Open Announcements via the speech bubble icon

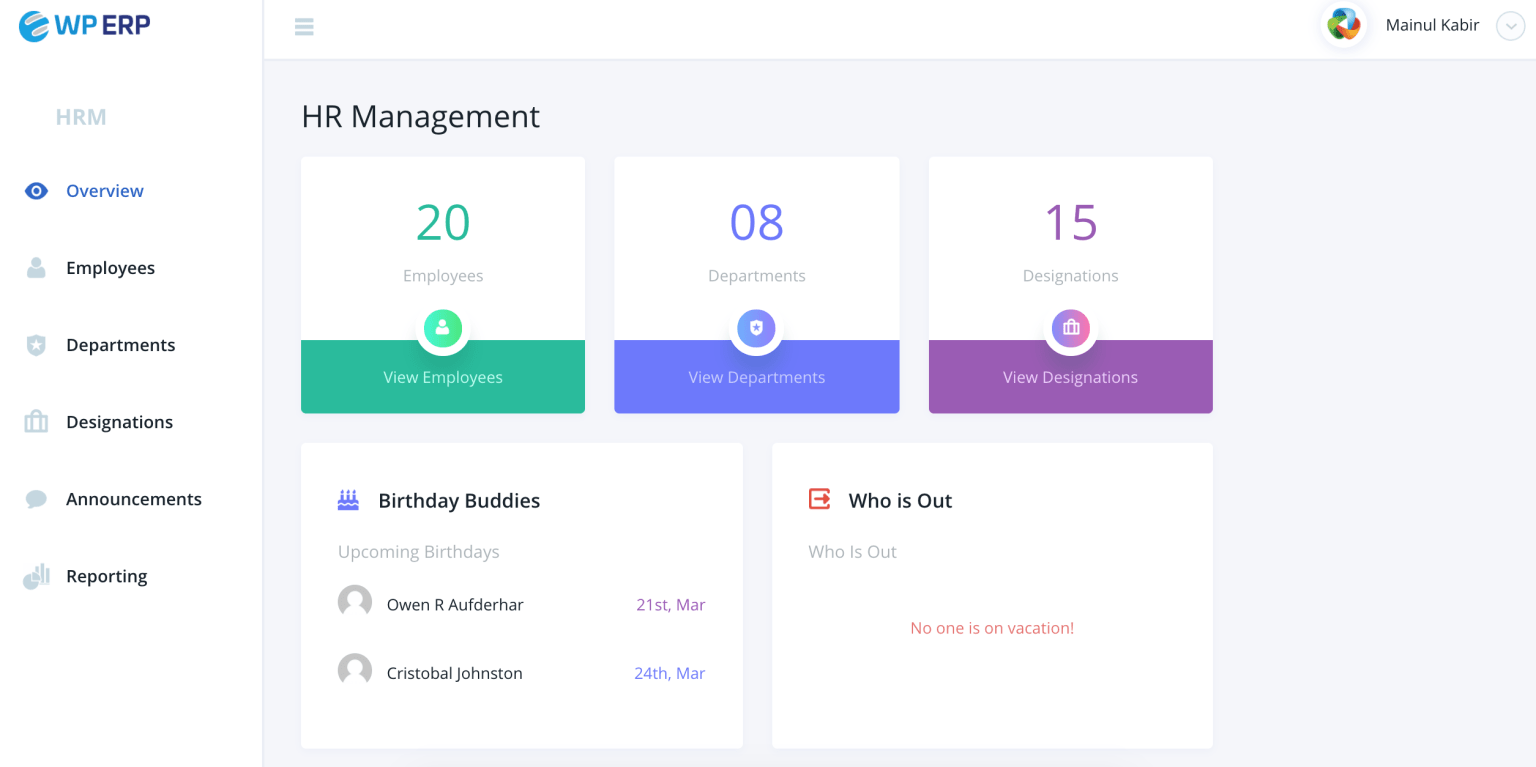pos(36,498)
